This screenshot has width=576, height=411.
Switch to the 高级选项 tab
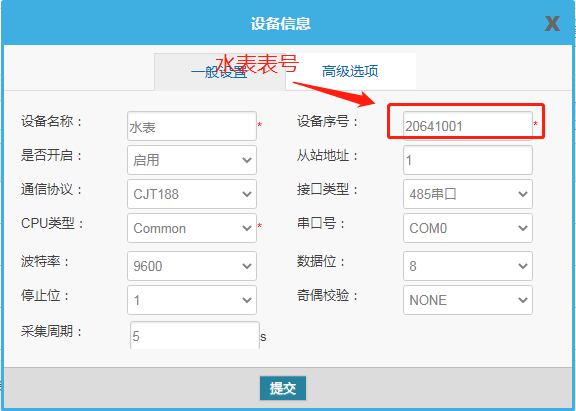[x=350, y=71]
